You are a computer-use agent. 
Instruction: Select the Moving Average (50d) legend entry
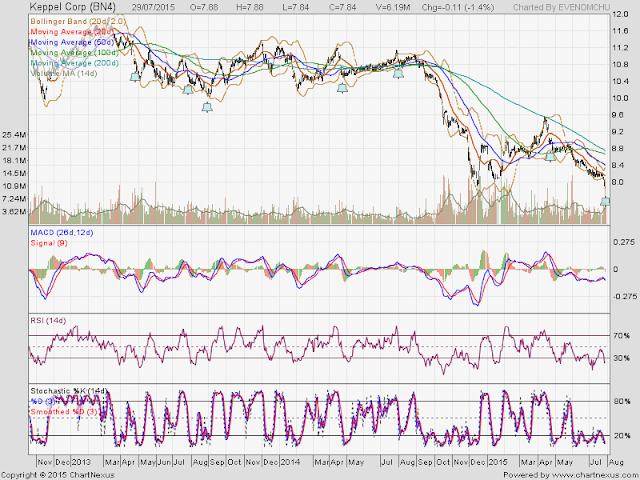point(72,42)
